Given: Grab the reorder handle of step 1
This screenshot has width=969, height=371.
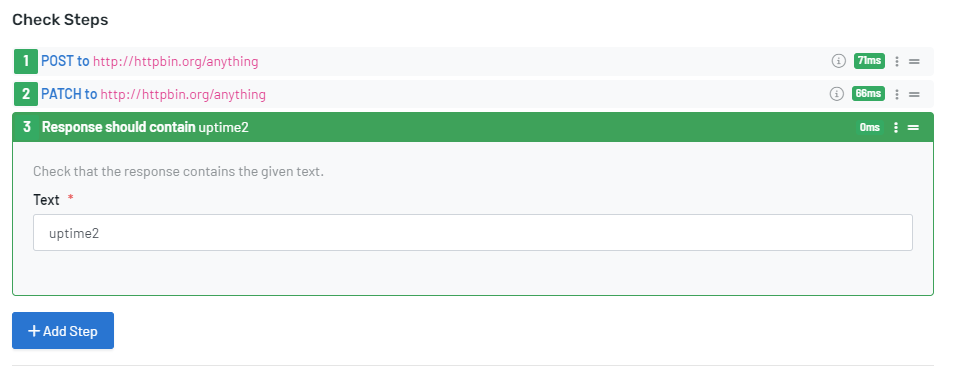Looking at the screenshot, I should coord(914,61).
